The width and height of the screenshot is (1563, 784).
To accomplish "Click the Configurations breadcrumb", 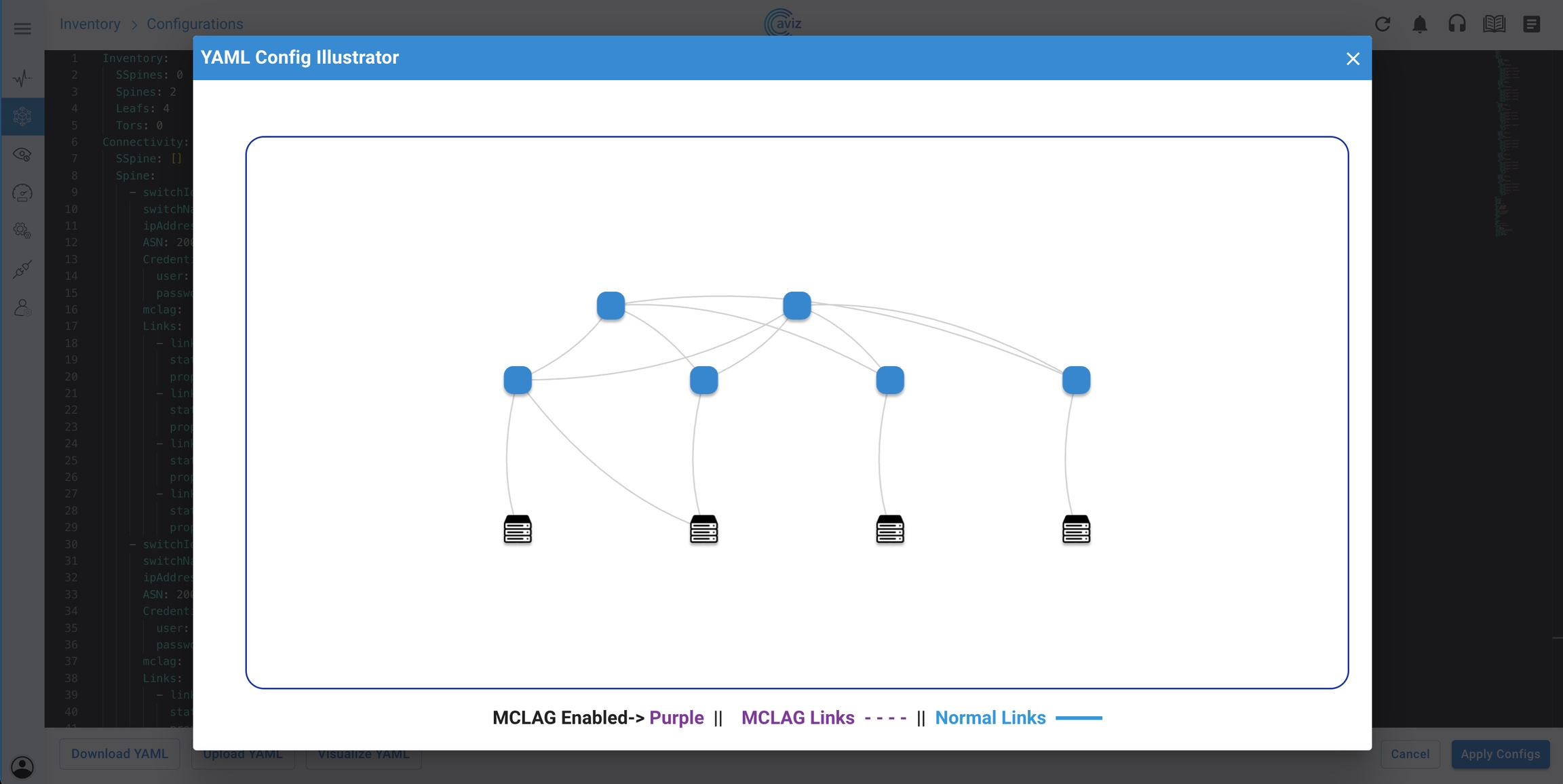I will 195,24.
